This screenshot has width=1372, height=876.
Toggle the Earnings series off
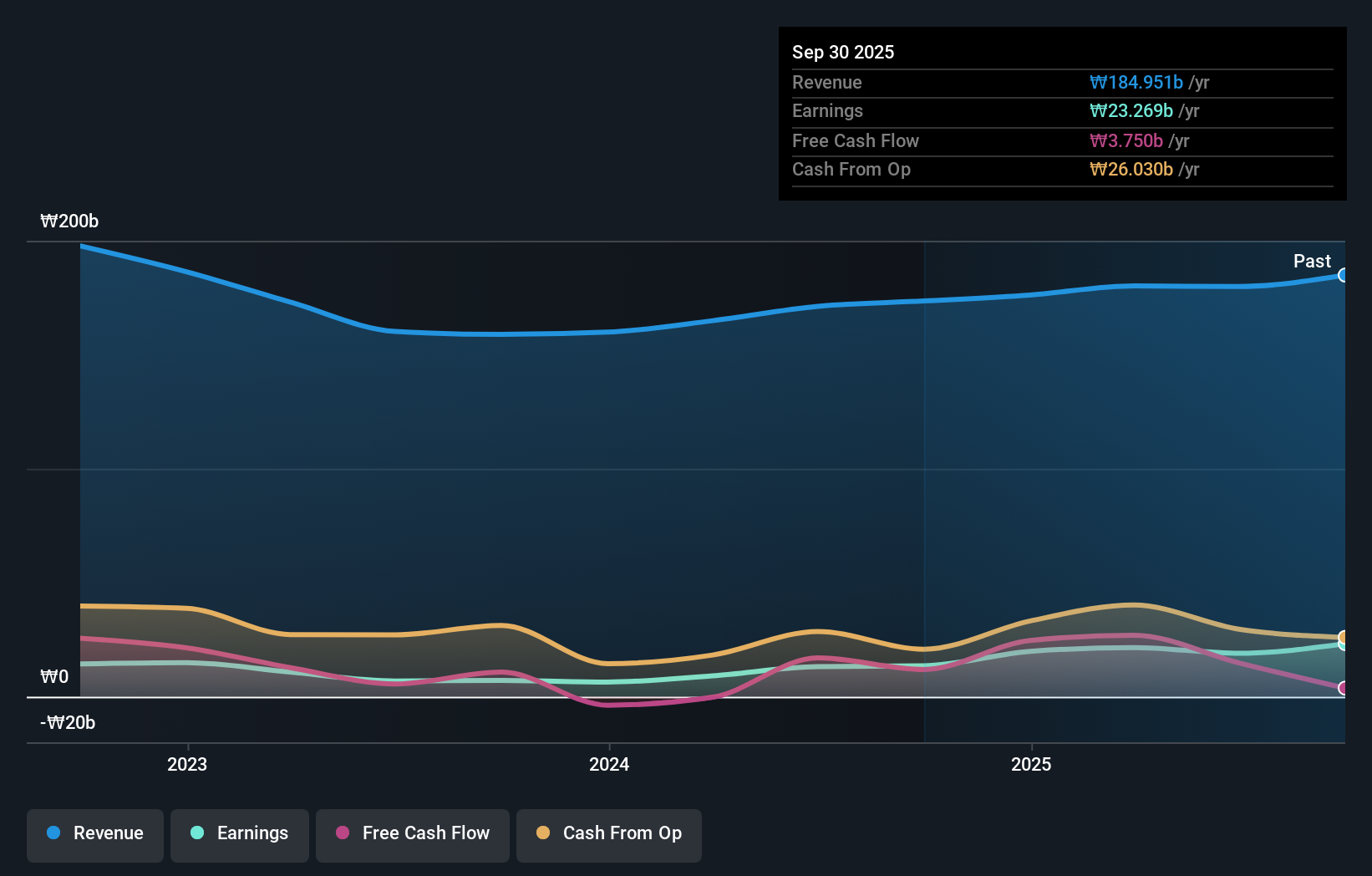coord(239,834)
